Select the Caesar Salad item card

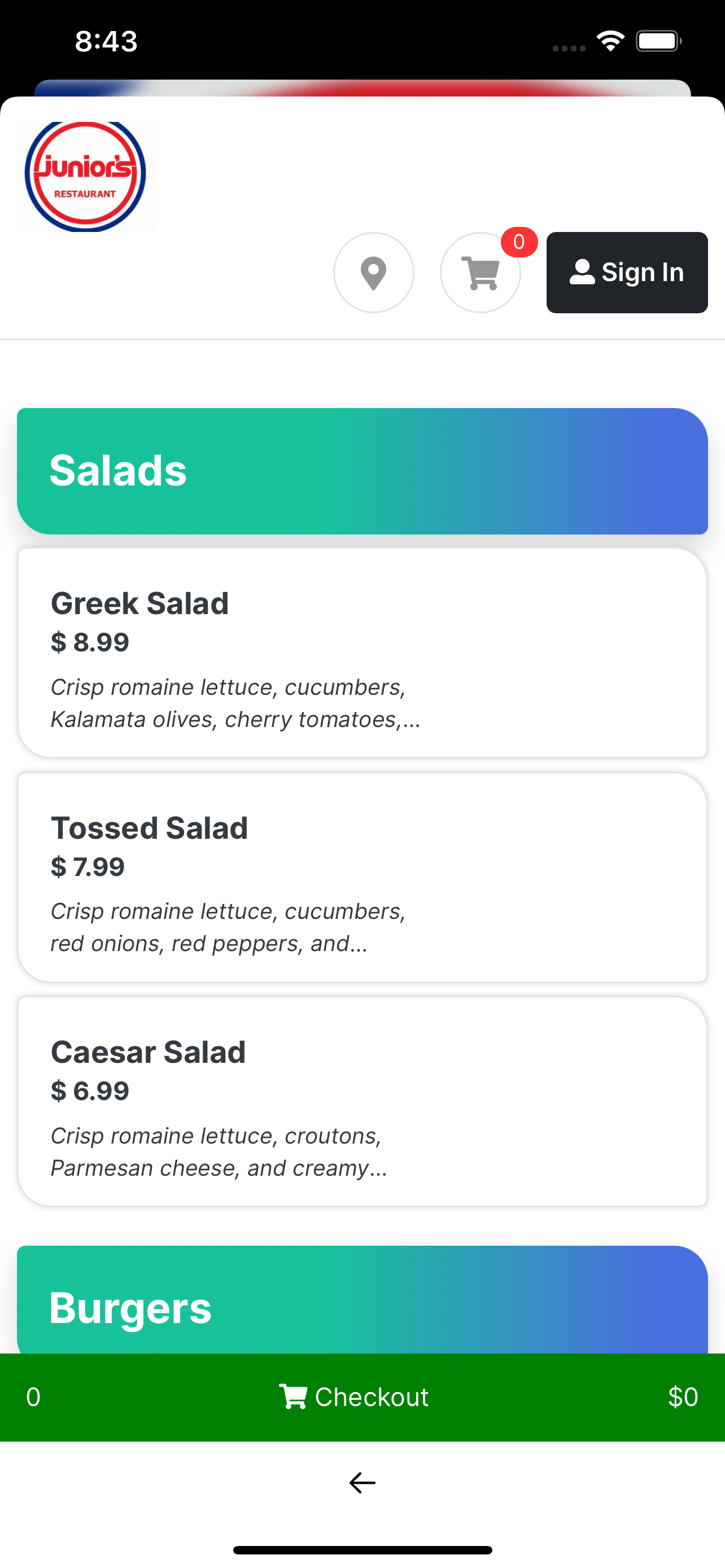point(362,1102)
